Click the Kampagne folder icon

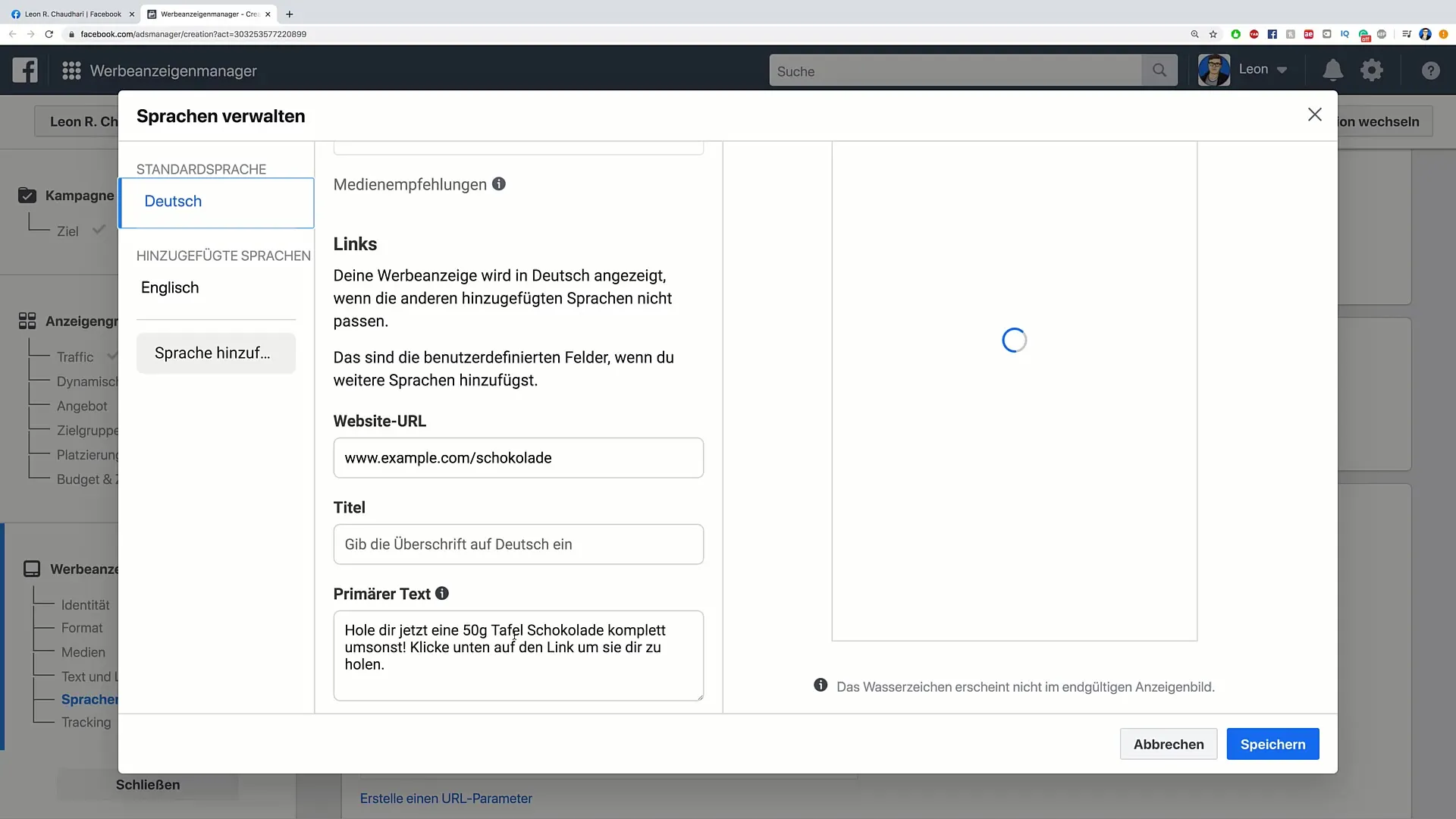click(x=27, y=195)
